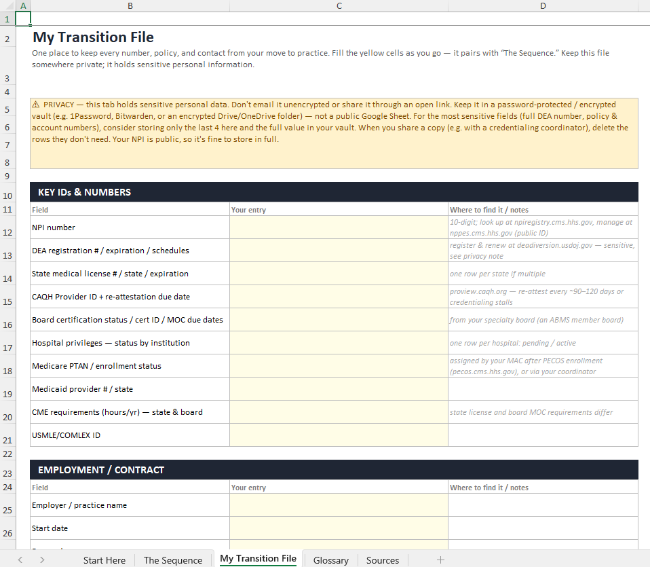
Task: Click 'Medicaid provider # / state' label
Action: pyautogui.click(x=130, y=389)
